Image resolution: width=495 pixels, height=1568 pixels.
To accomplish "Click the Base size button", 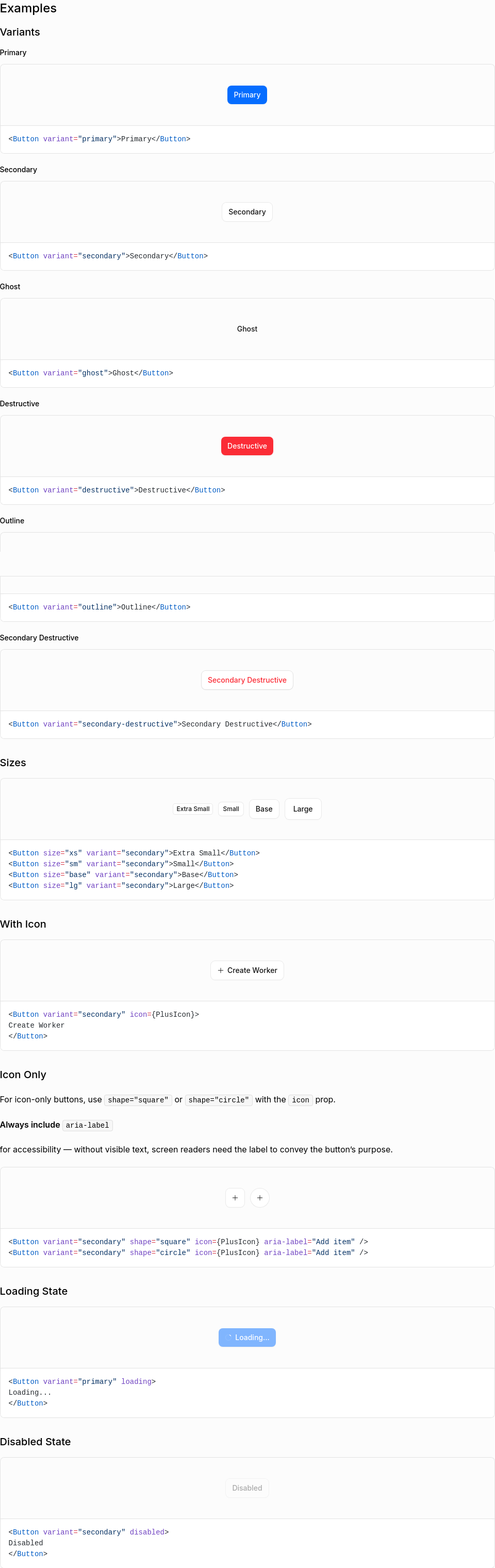I will [264, 809].
